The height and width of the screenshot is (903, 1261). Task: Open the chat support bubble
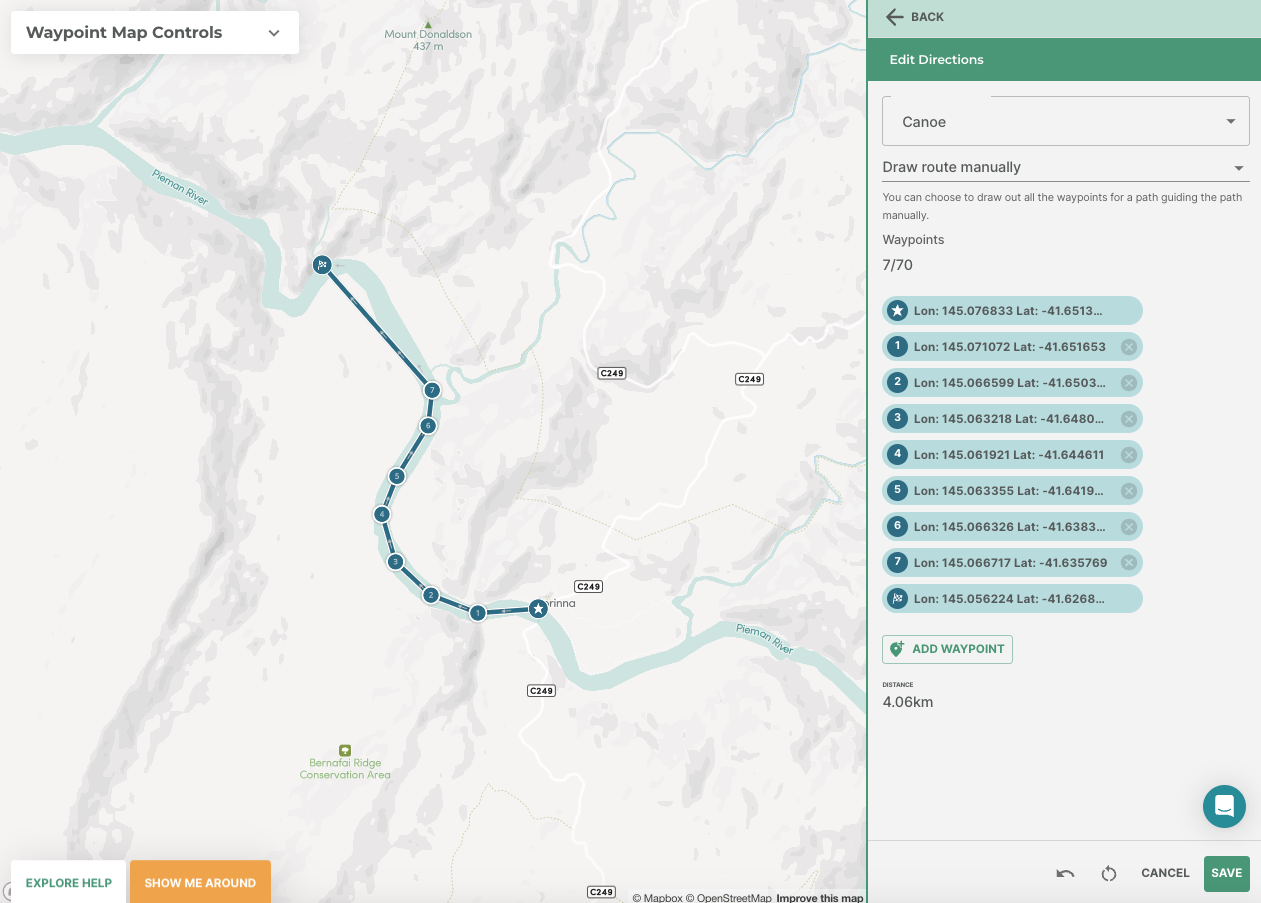pyautogui.click(x=1224, y=806)
